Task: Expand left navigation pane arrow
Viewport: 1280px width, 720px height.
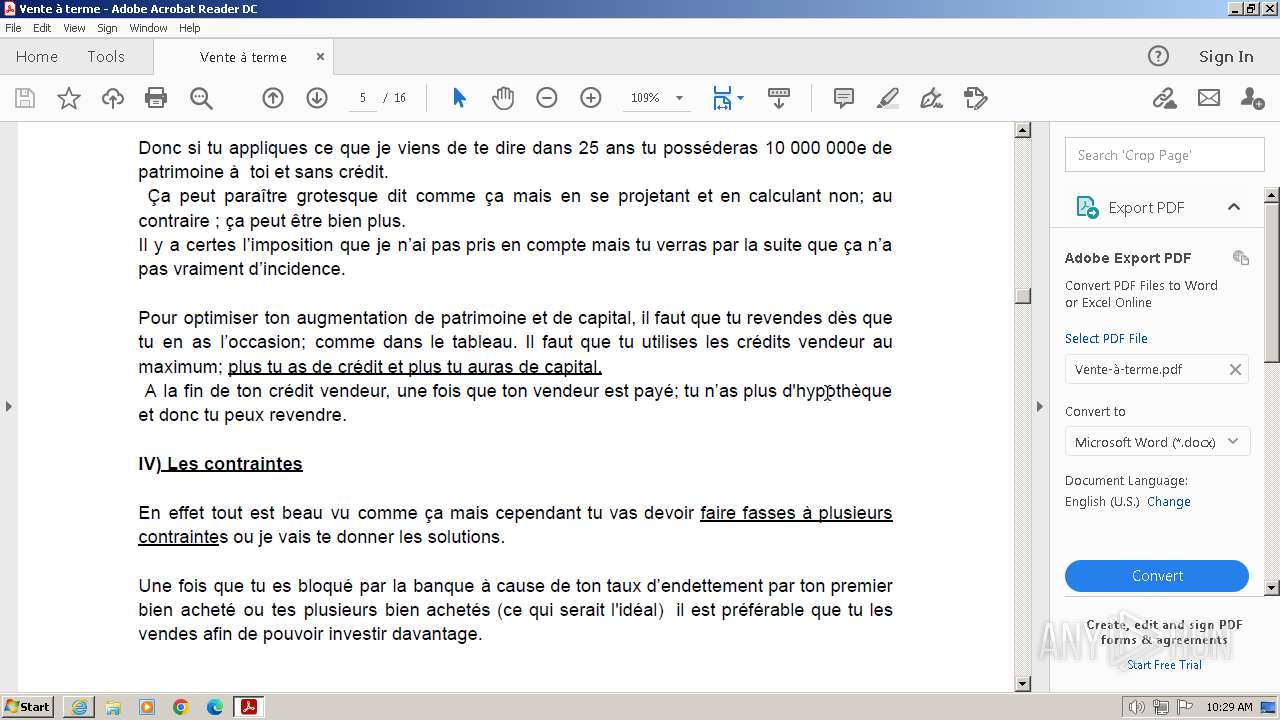Action: tap(9, 406)
